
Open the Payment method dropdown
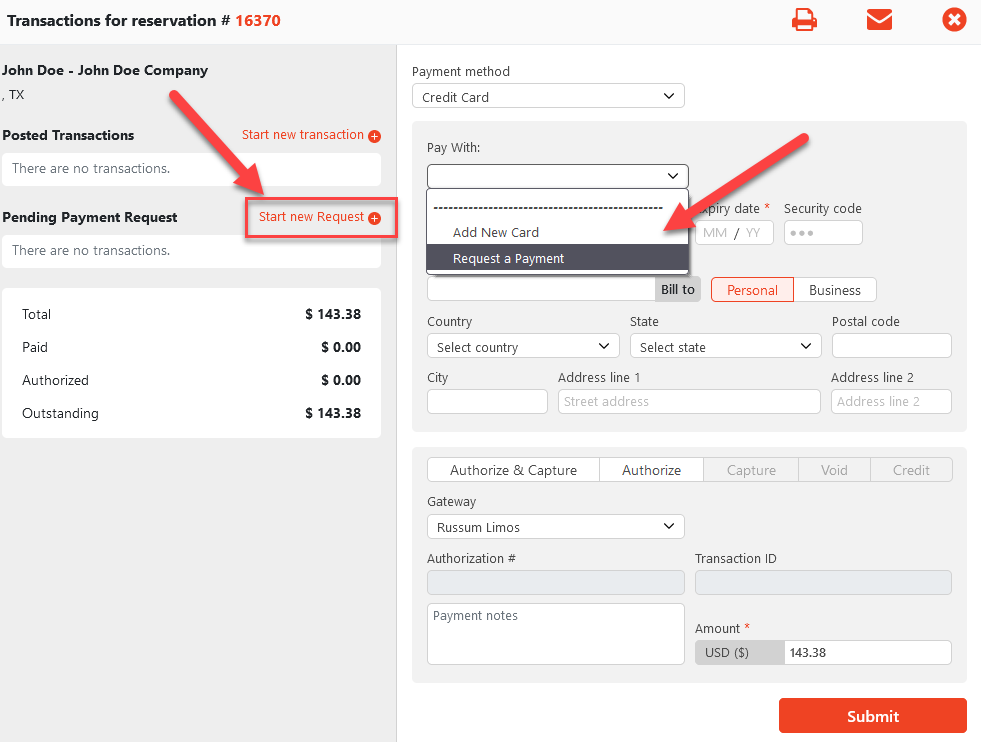pyautogui.click(x=548, y=97)
